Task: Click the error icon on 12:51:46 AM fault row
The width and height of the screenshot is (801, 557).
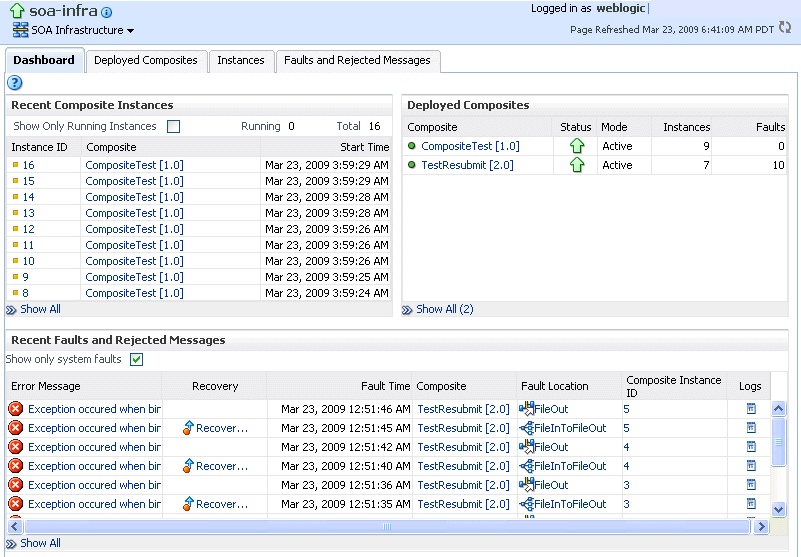Action: pyautogui.click(x=16, y=409)
